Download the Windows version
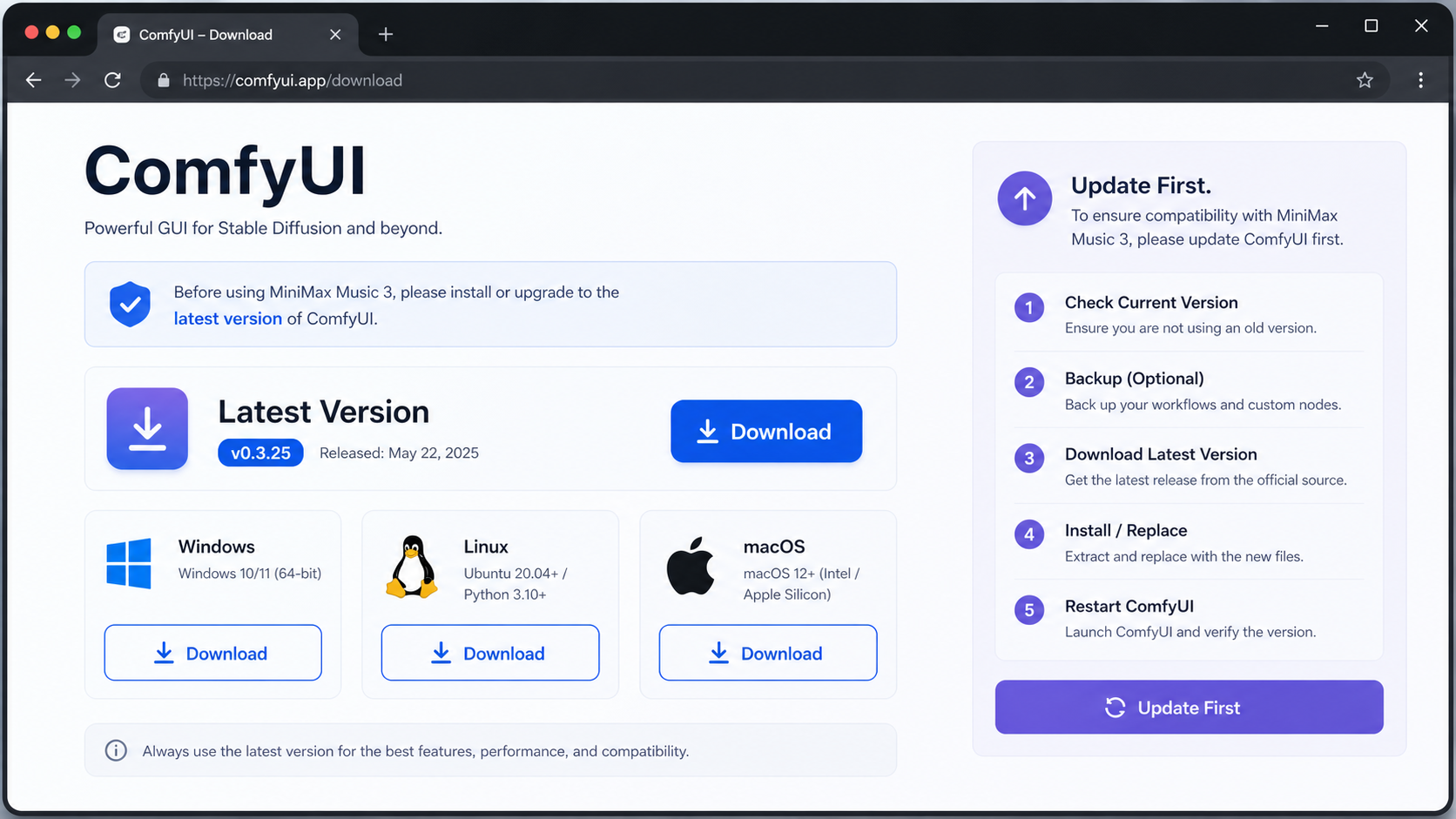The height and width of the screenshot is (819, 1456). pyautogui.click(x=212, y=653)
